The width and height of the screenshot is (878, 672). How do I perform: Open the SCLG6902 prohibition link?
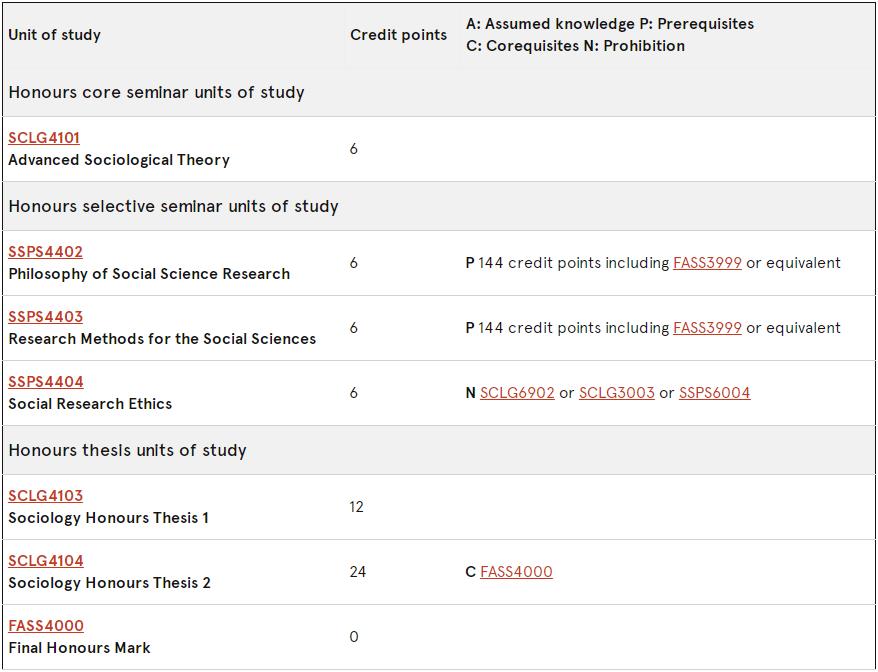click(x=517, y=393)
